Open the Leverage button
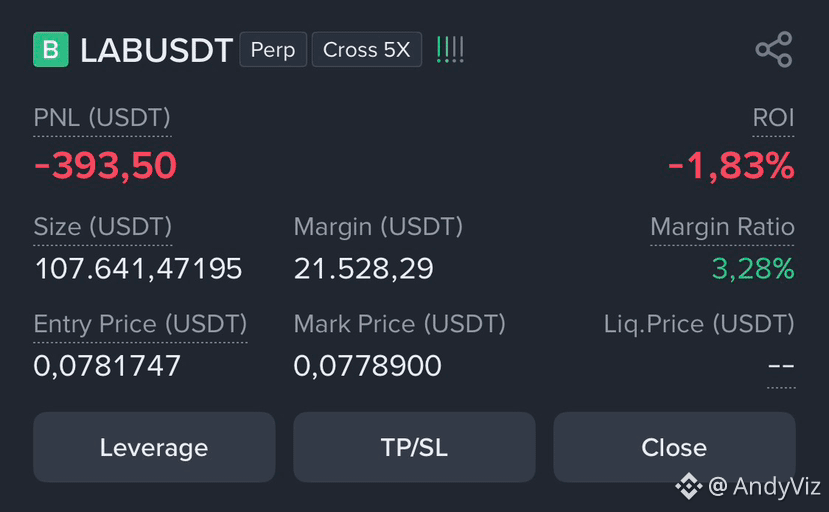829x512 pixels. tap(154, 447)
